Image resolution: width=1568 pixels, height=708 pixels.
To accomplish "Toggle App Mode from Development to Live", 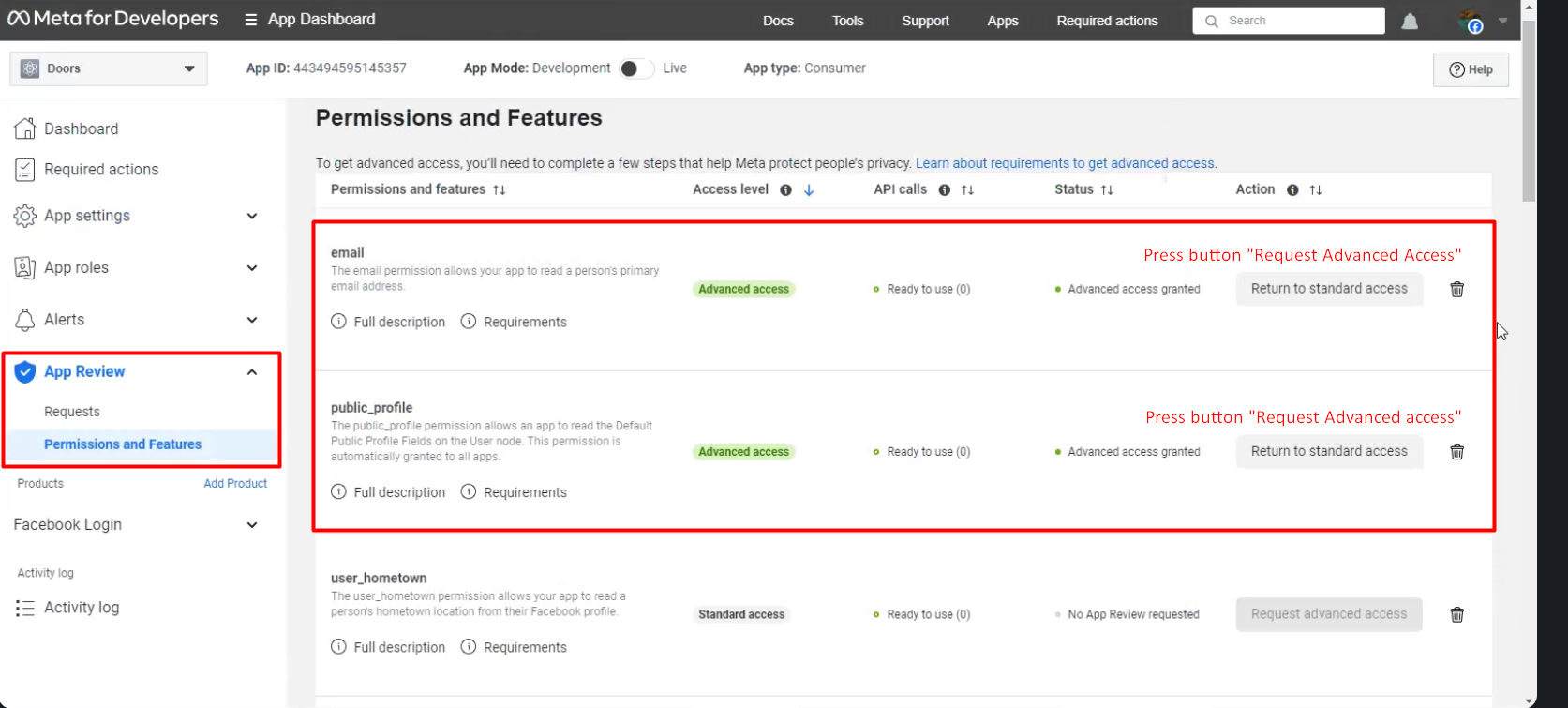I will (635, 68).
